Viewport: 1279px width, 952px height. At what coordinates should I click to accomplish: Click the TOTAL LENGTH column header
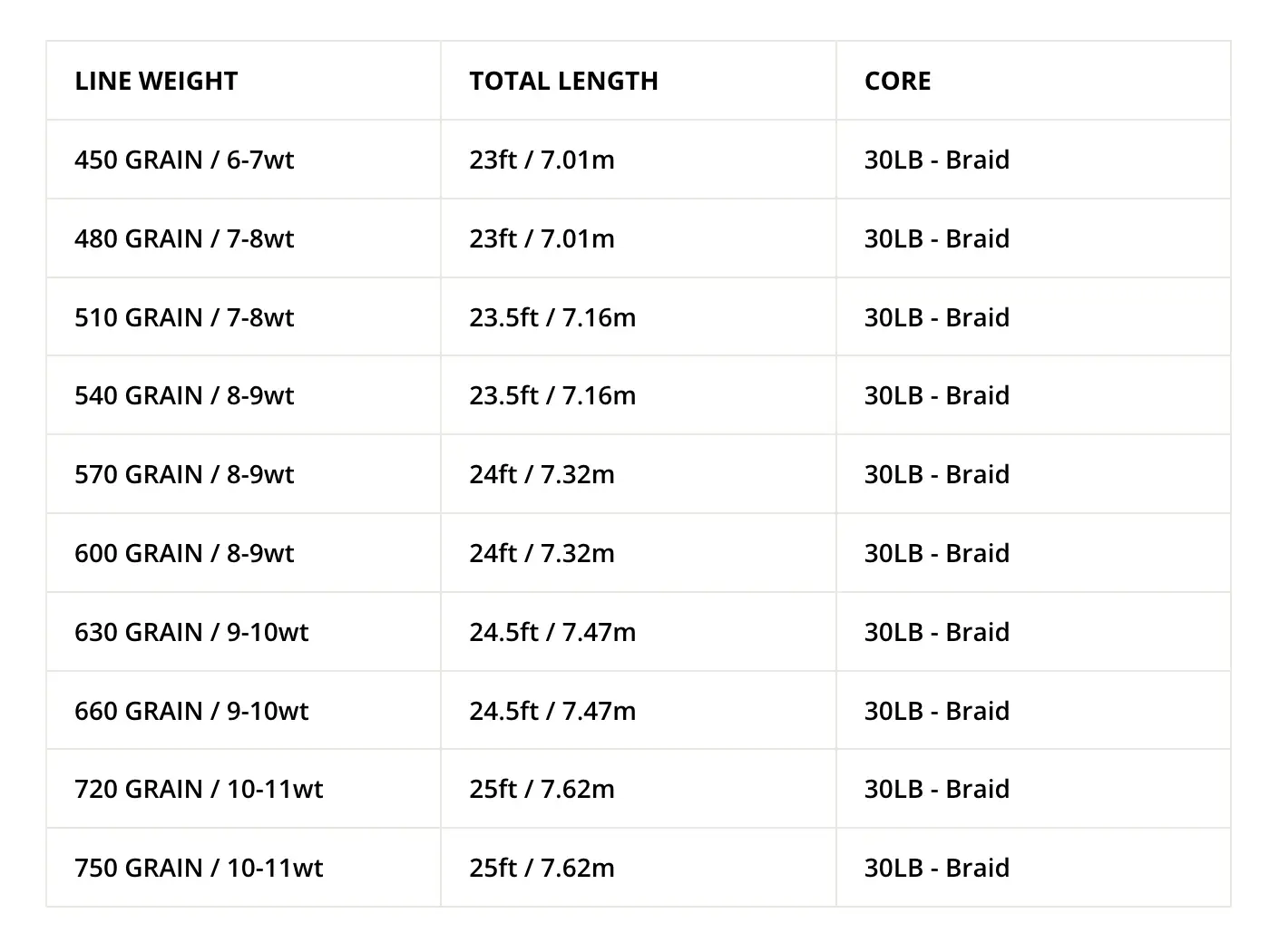(563, 81)
